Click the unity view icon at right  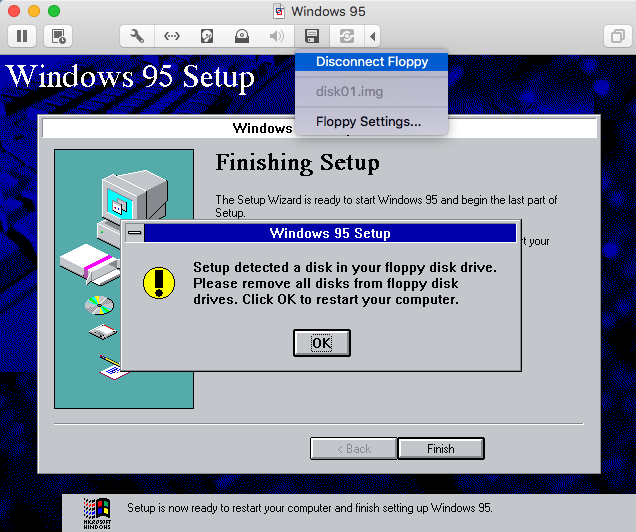613,36
